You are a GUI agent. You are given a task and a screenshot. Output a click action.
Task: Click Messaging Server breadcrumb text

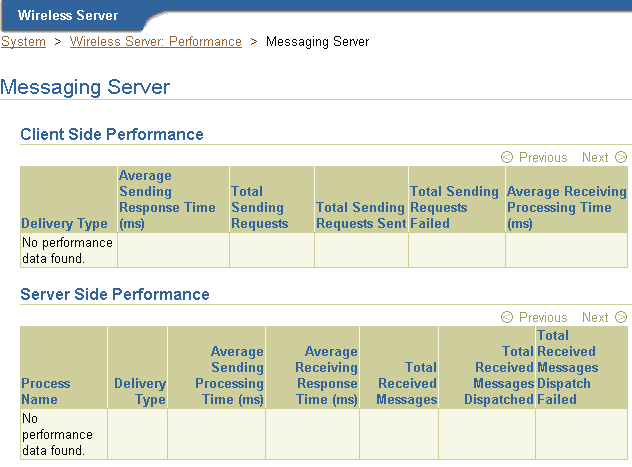point(317,42)
